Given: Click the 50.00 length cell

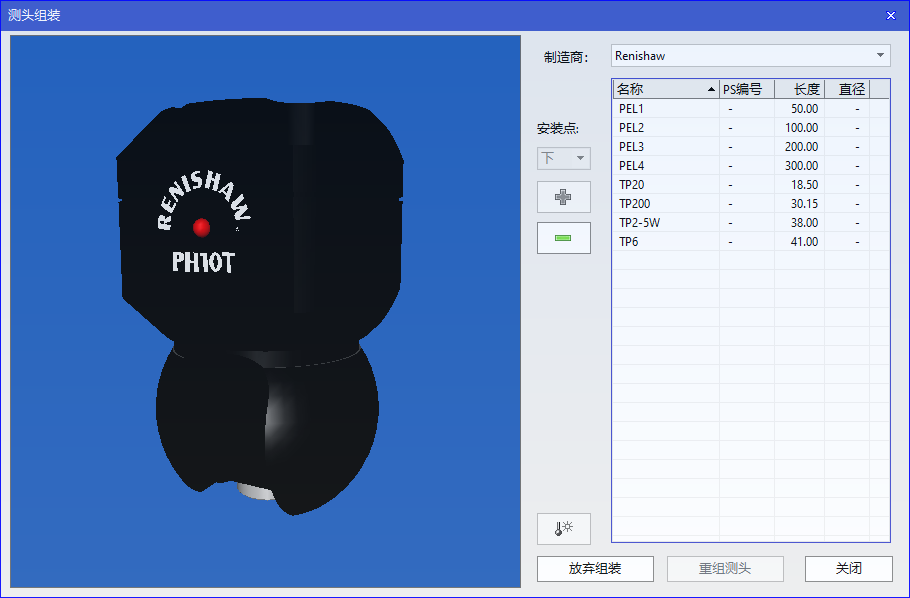Looking at the screenshot, I should 800,109.
